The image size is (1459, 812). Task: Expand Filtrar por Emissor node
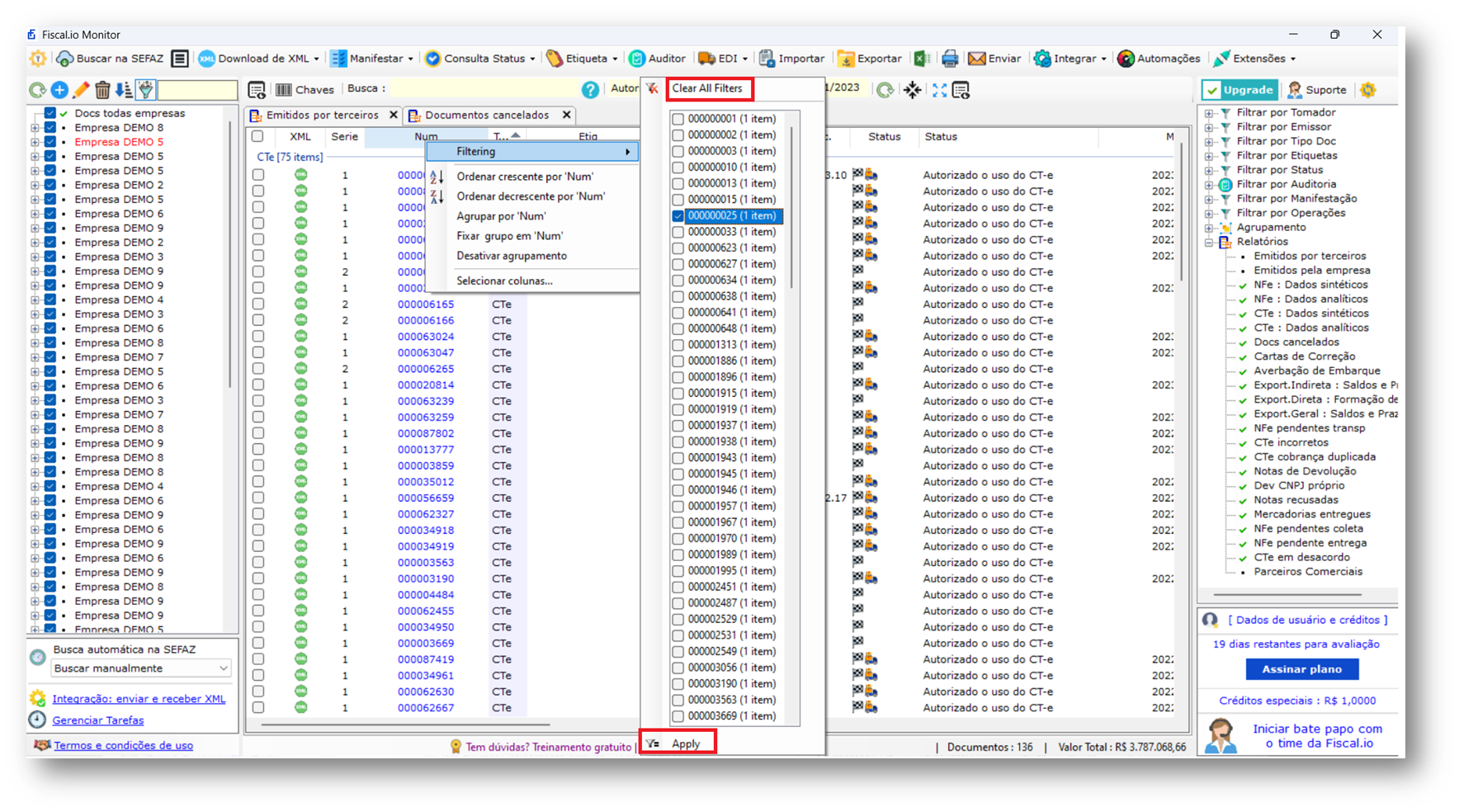[1208, 127]
